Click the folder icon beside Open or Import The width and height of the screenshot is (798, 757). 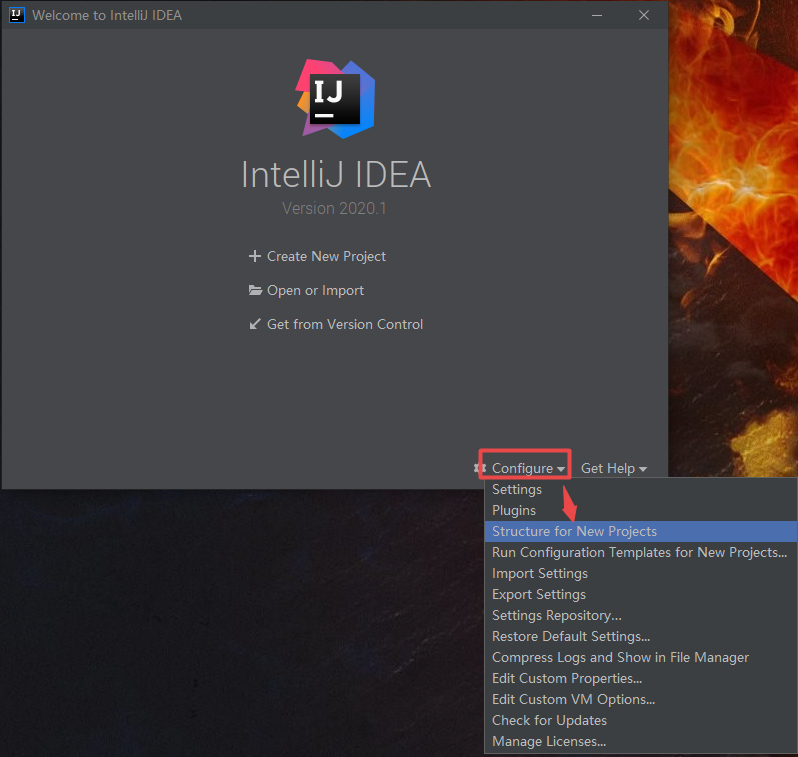(255, 290)
